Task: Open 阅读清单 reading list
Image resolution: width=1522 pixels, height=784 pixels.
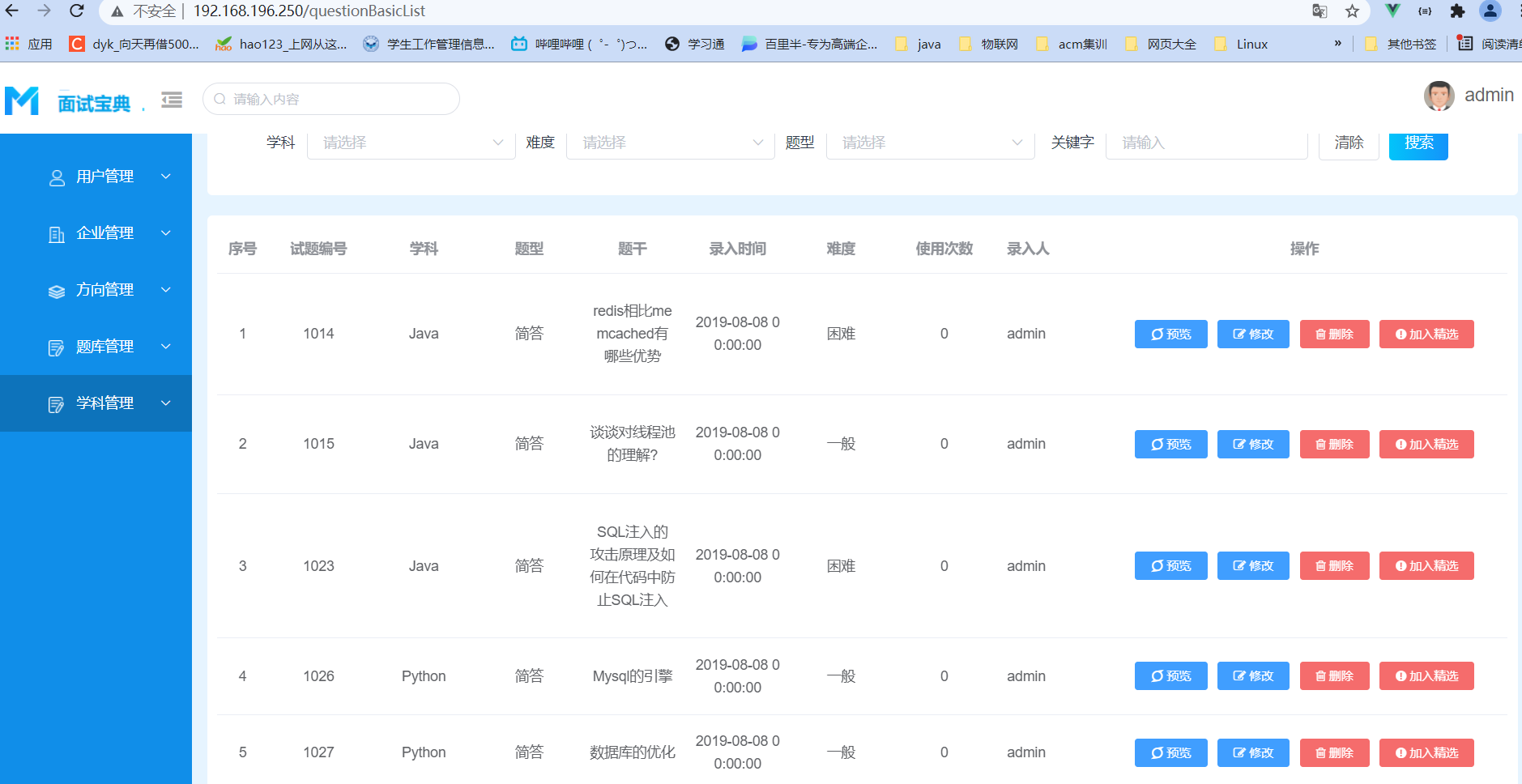Action: [1489, 44]
